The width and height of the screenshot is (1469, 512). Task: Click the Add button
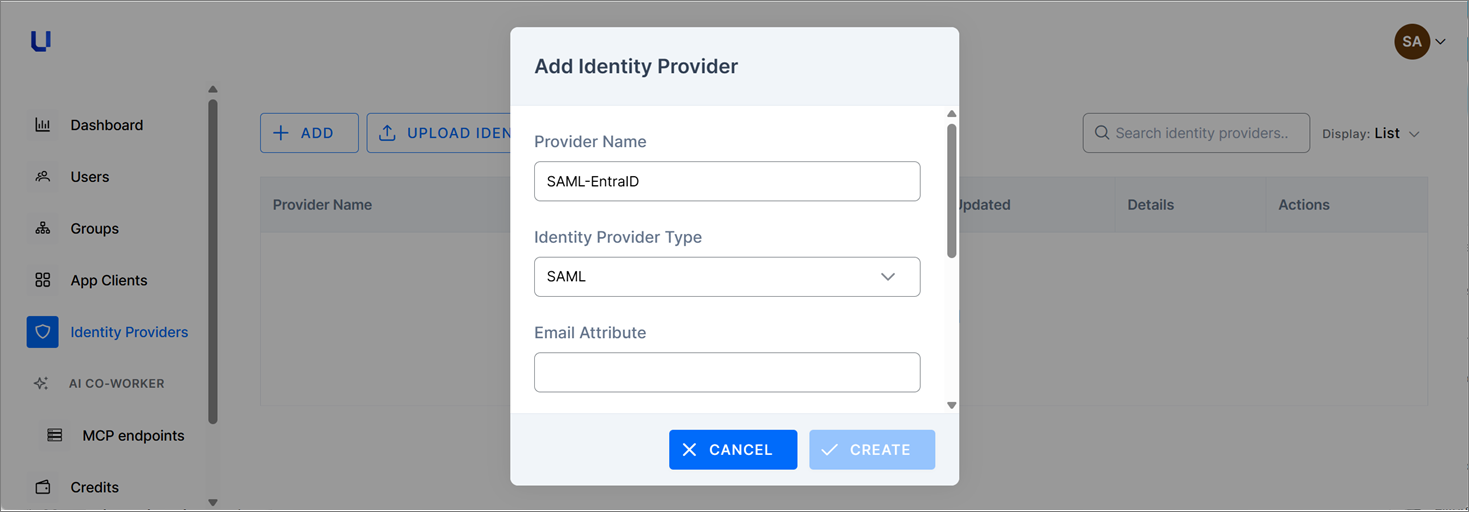309,133
